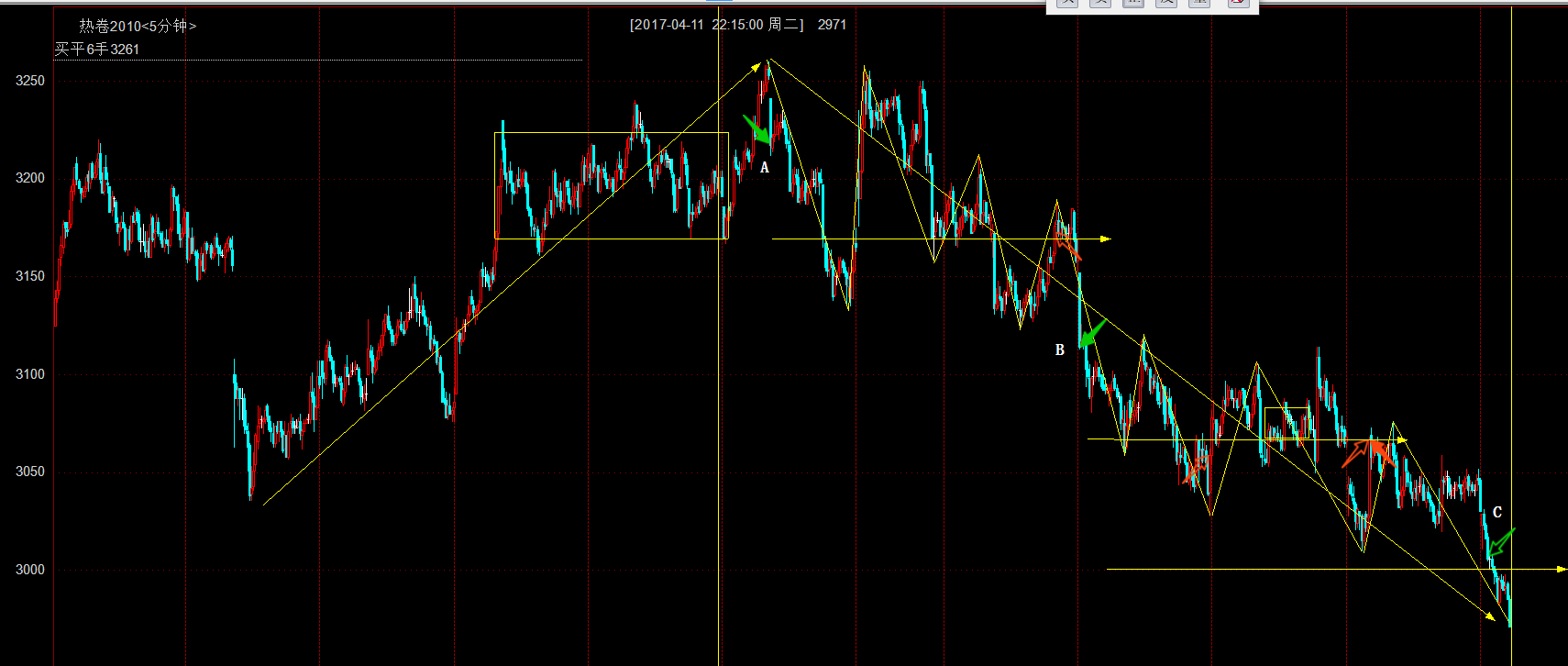Viewport: 1568px width, 666px height.
Task: Select the order label 买平6手 3261
Action: pos(97,50)
